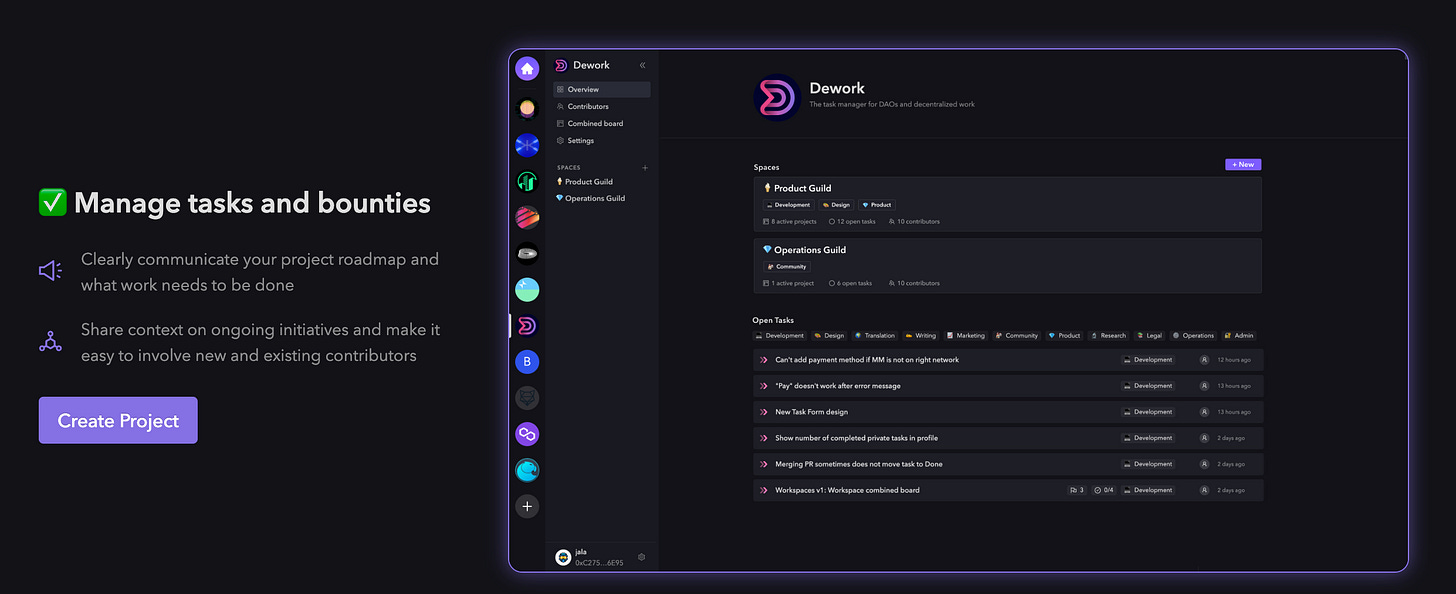Open Overview in the sidebar menu

pos(602,89)
